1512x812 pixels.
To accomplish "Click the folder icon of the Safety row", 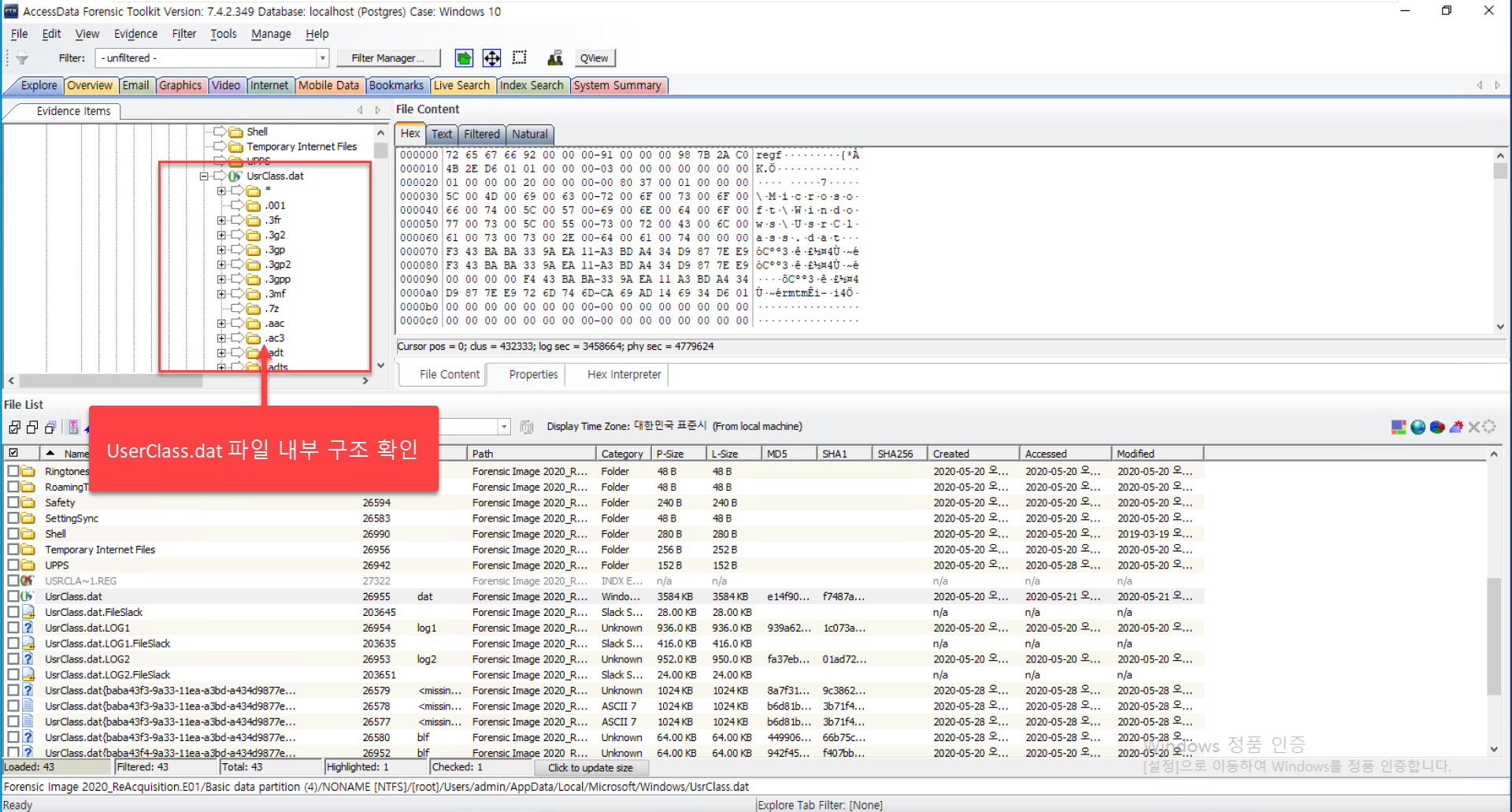I will (28, 502).
